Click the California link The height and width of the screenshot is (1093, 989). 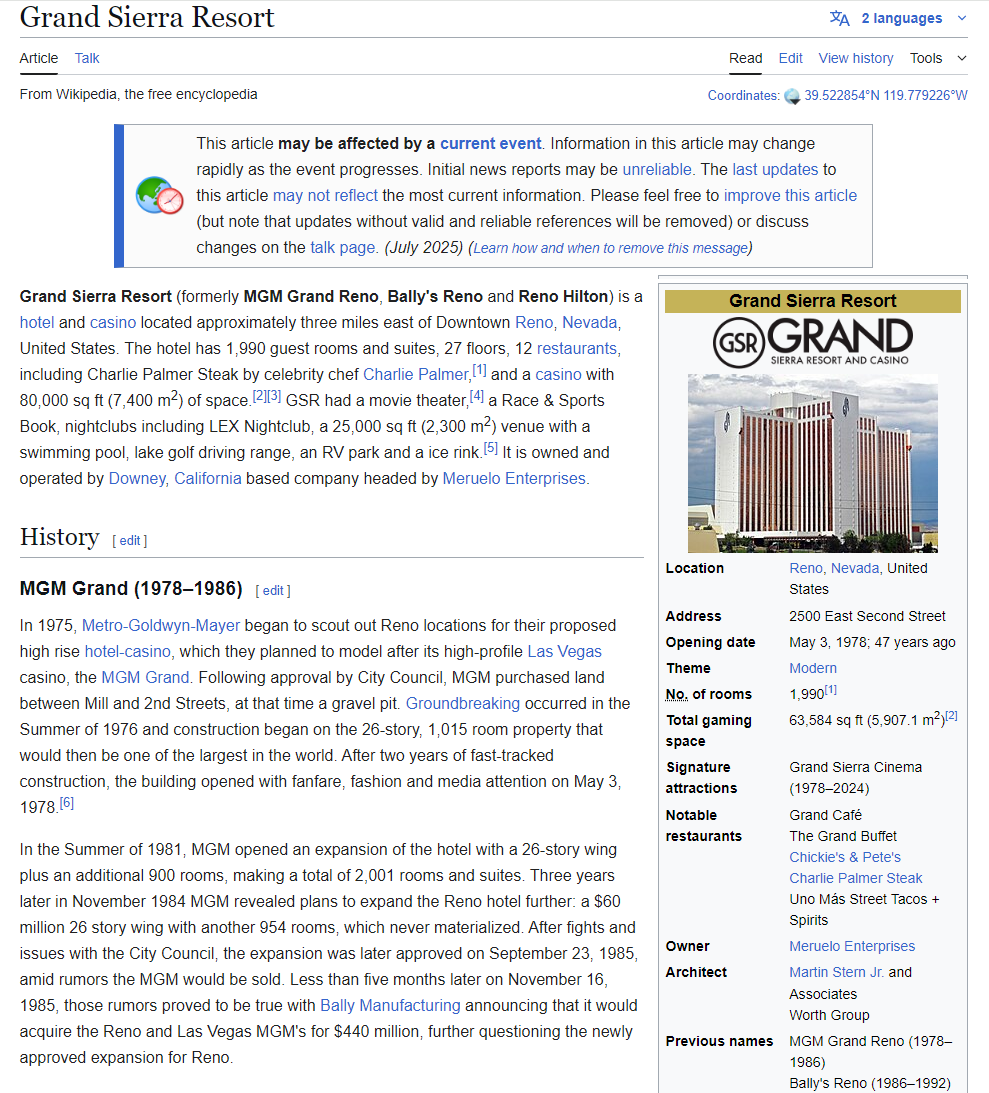pyautogui.click(x=208, y=479)
